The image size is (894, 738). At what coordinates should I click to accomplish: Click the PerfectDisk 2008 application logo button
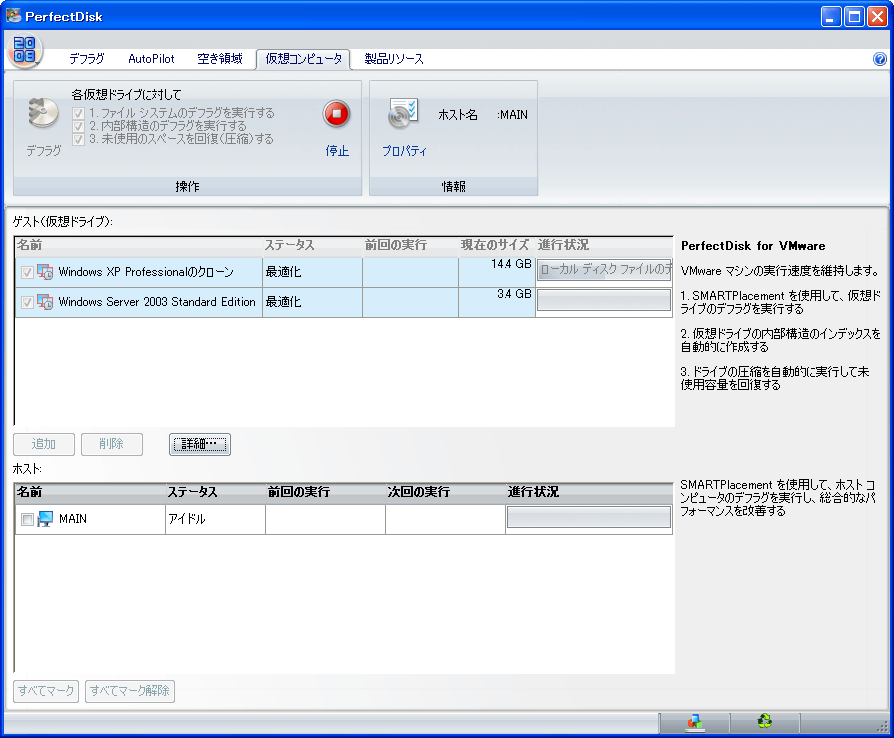tap(25, 50)
